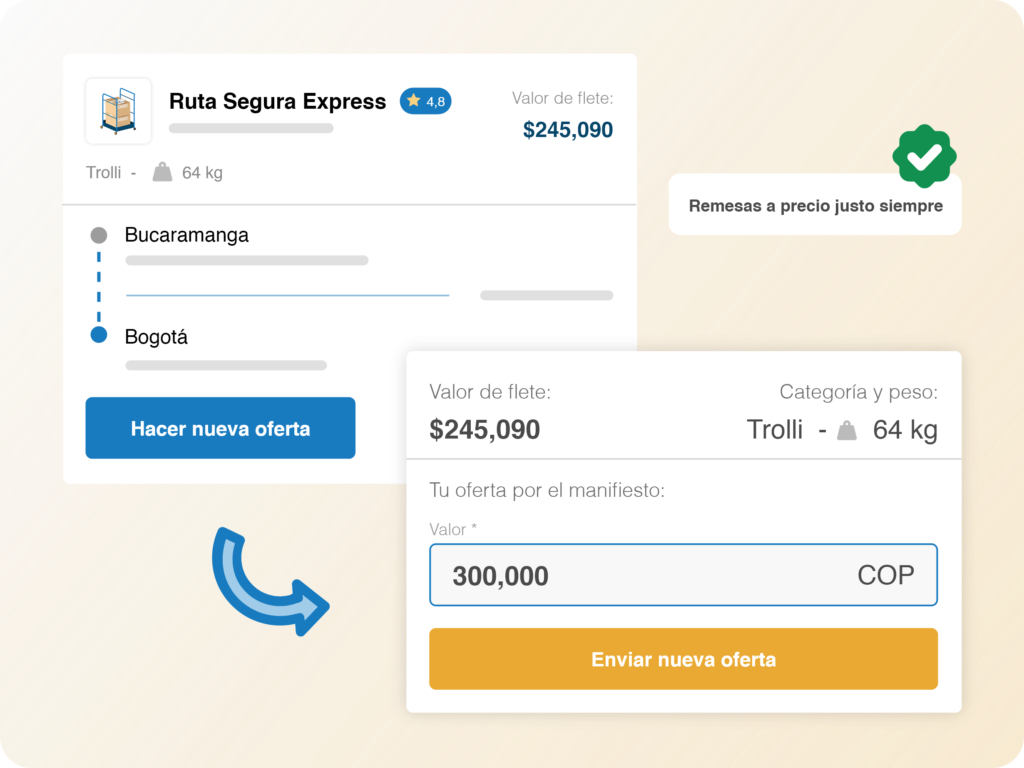Click the gray Bucaramanga origin dot
The image size is (1024, 768).
98,236
